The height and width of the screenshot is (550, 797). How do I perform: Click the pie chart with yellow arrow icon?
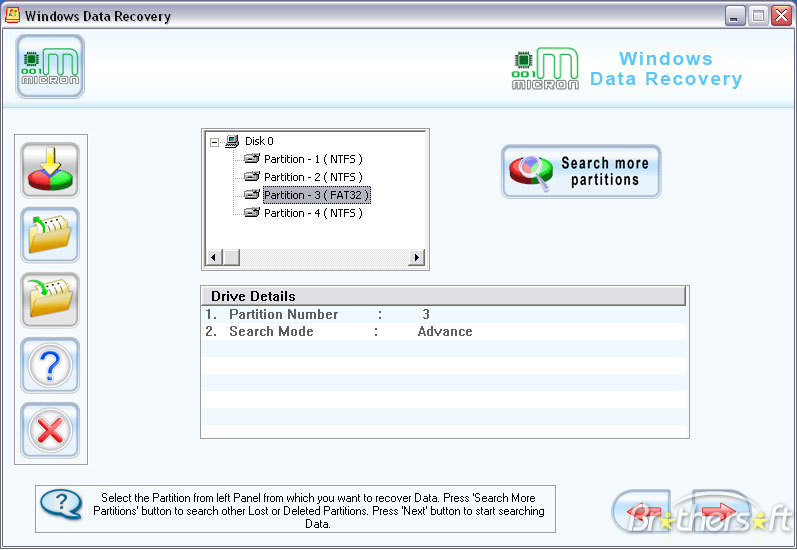click(x=50, y=170)
